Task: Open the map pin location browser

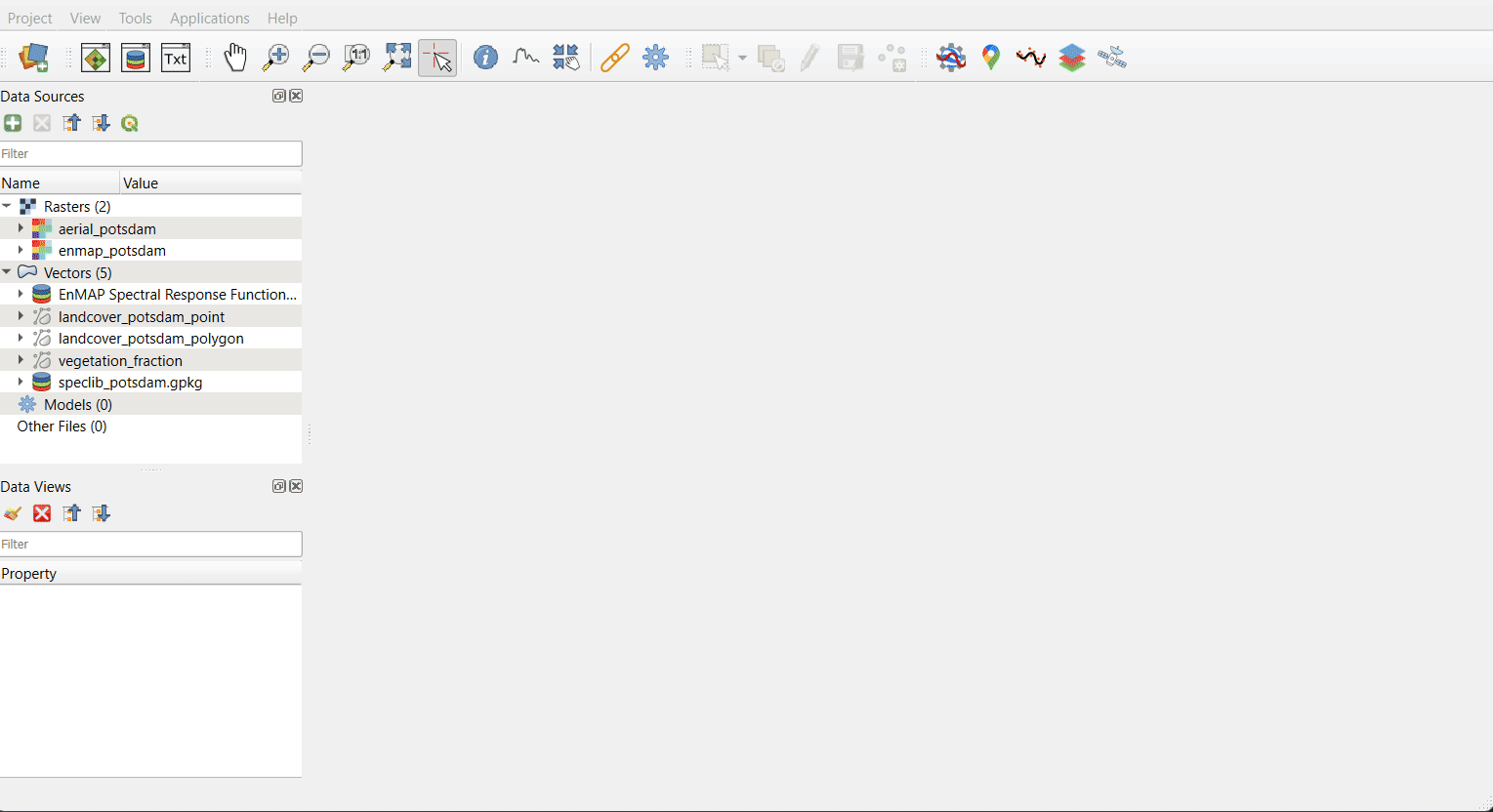Action: coord(991,59)
